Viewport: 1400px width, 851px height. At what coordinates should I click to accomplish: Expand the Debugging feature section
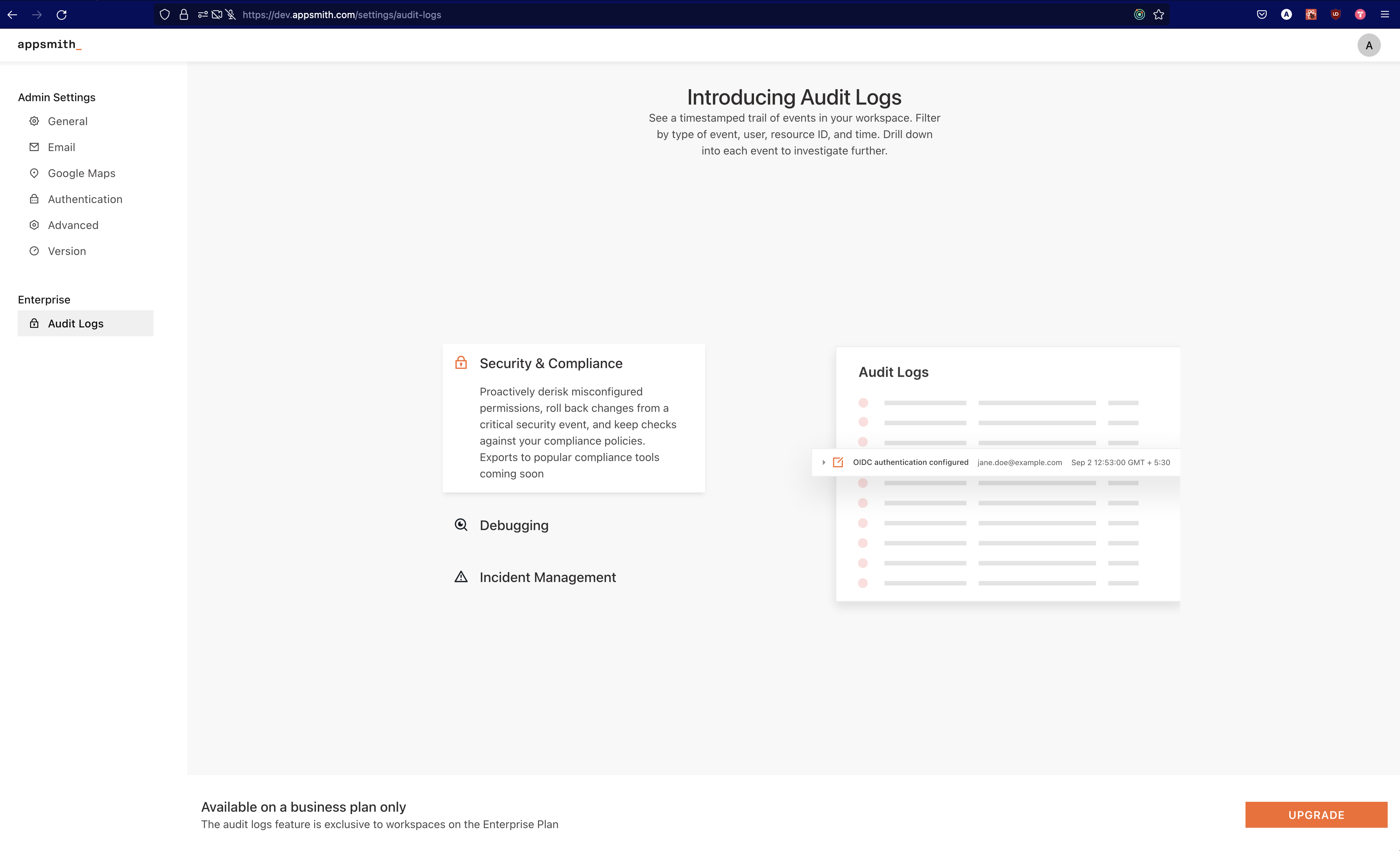(x=514, y=526)
